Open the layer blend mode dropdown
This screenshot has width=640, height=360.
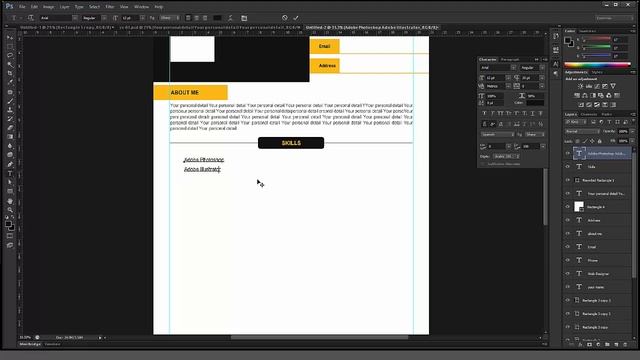(582, 131)
